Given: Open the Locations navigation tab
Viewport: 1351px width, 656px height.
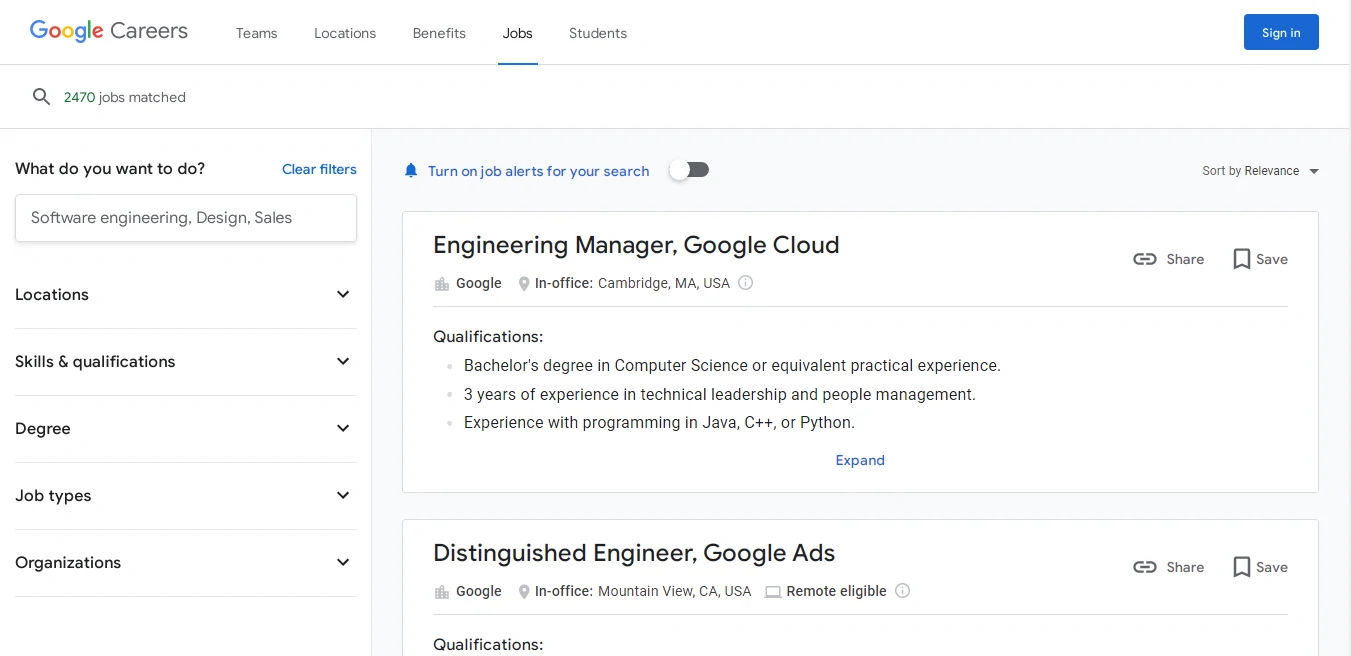Looking at the screenshot, I should pyautogui.click(x=345, y=33).
